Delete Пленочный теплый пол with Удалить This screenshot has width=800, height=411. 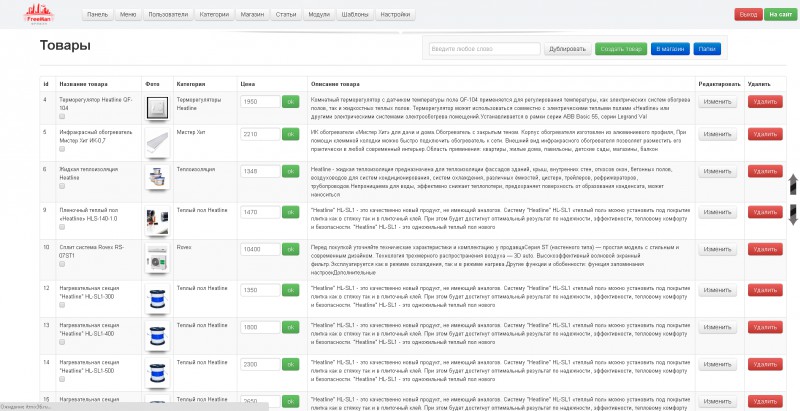coord(765,212)
